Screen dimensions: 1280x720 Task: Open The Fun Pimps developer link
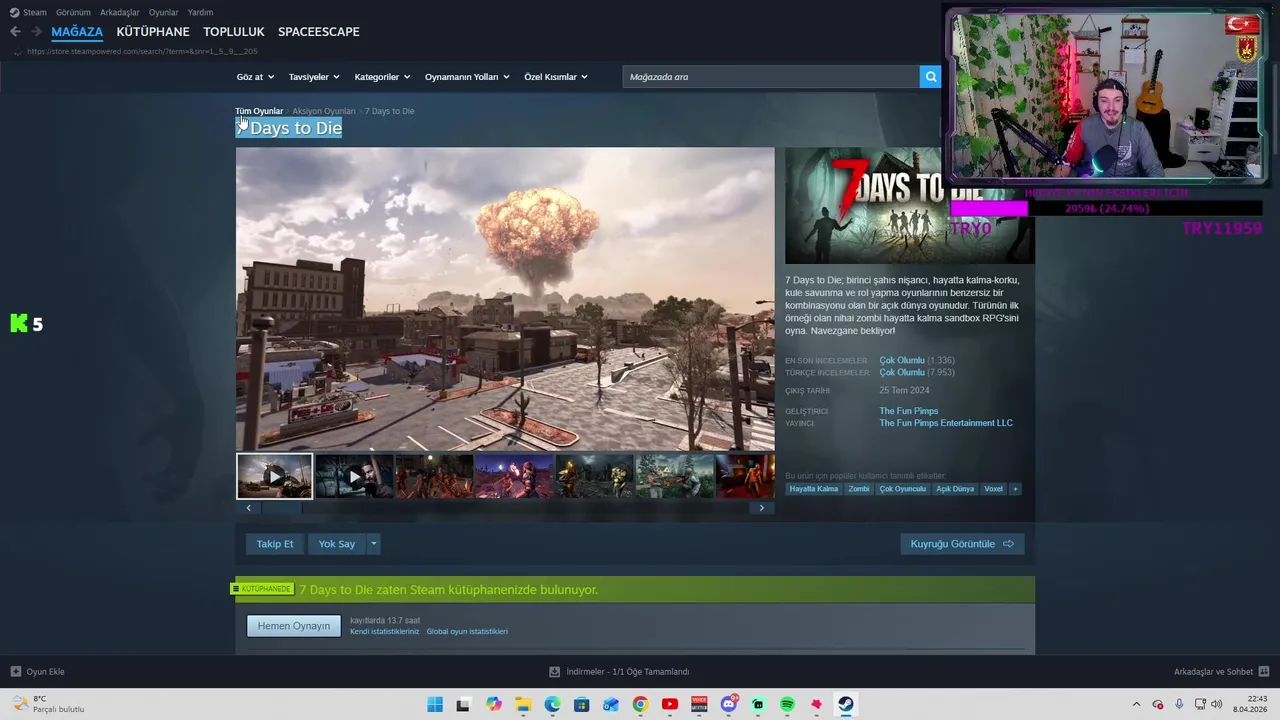click(909, 411)
